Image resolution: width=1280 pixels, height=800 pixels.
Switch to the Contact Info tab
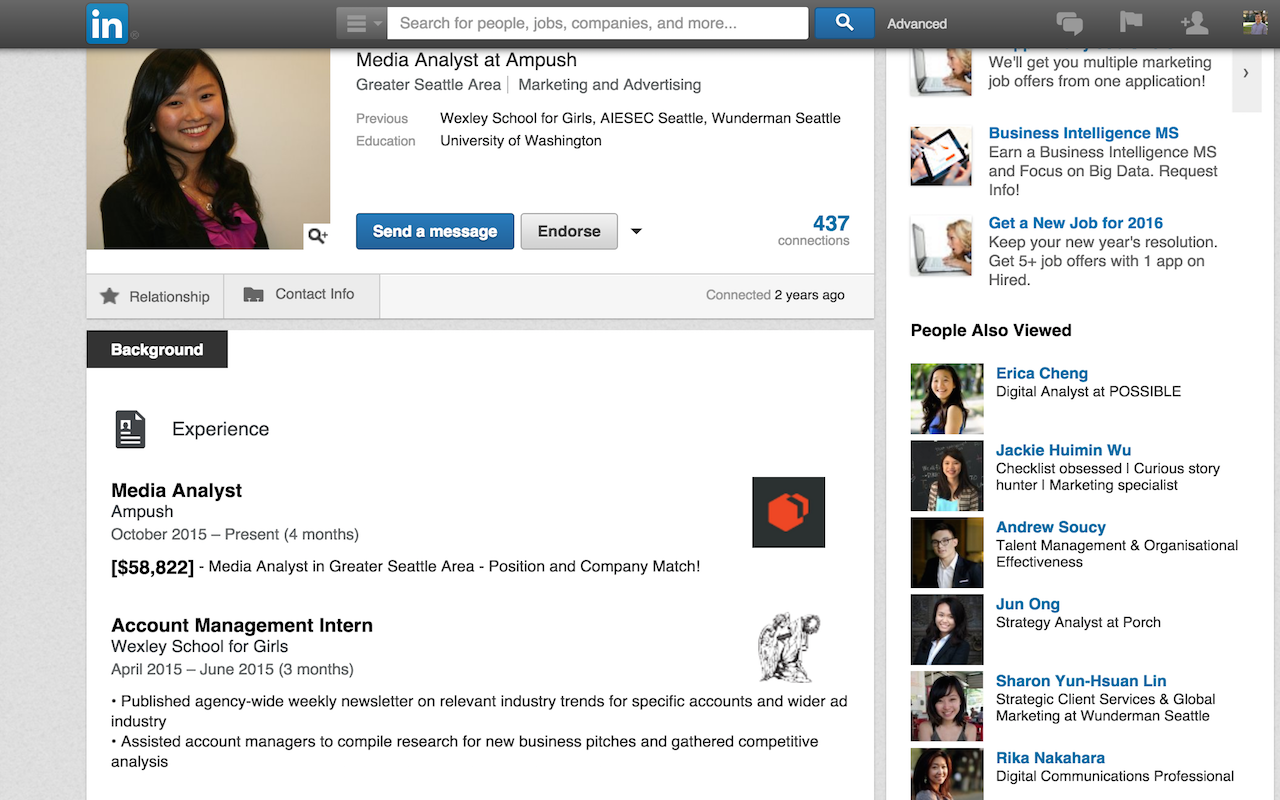pos(302,295)
